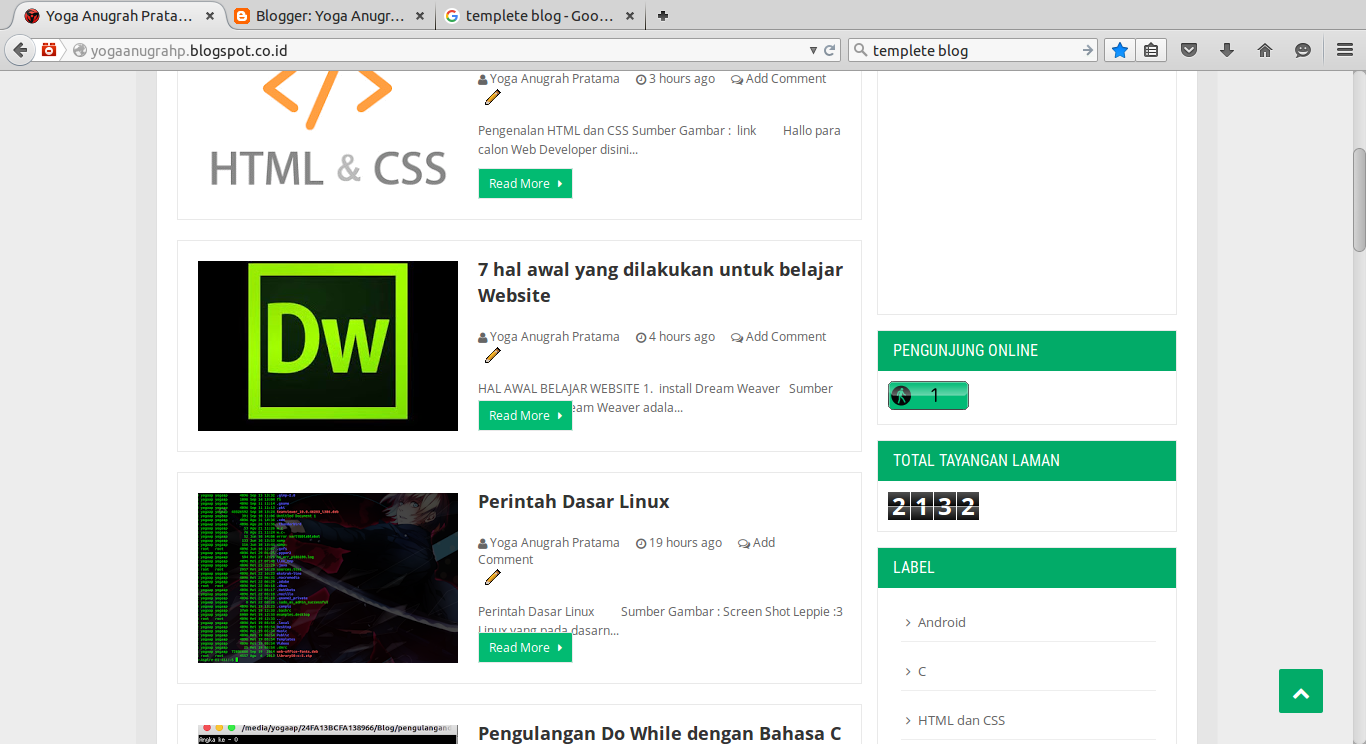Click the Pocket icon in toolbar

(1189, 50)
